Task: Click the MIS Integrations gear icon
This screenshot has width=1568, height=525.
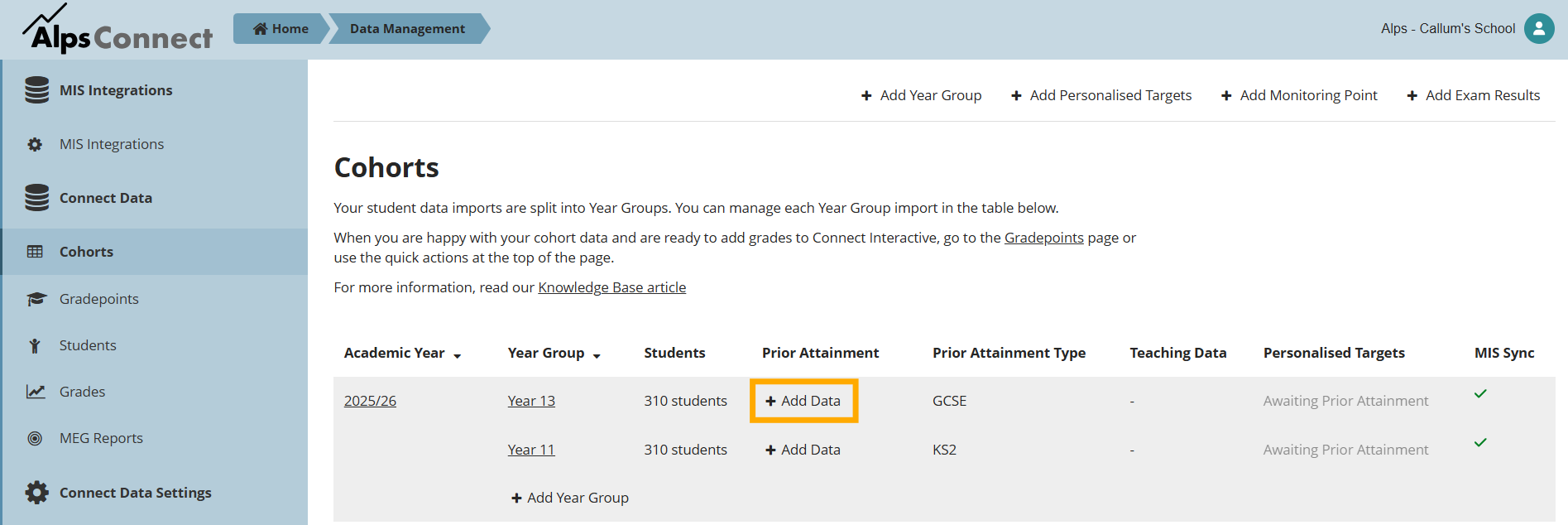Action: tap(35, 145)
